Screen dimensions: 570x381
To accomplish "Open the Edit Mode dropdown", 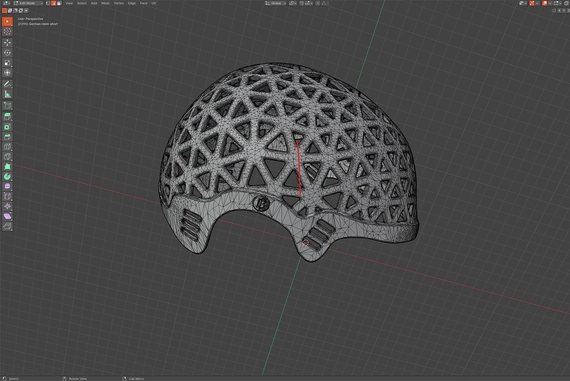I will [28, 3].
